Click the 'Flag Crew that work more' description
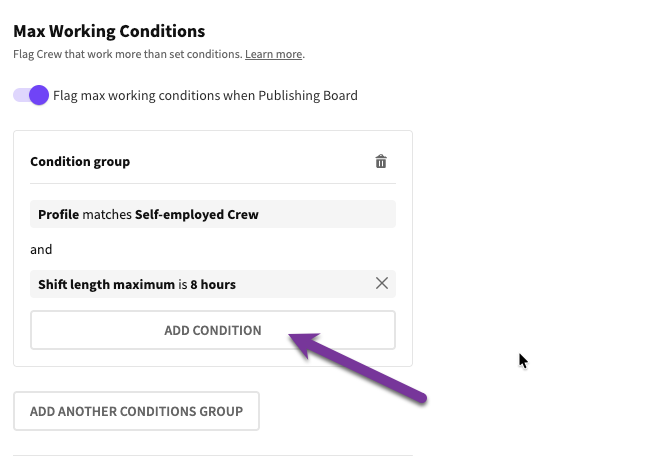The image size is (660, 464). click(127, 54)
